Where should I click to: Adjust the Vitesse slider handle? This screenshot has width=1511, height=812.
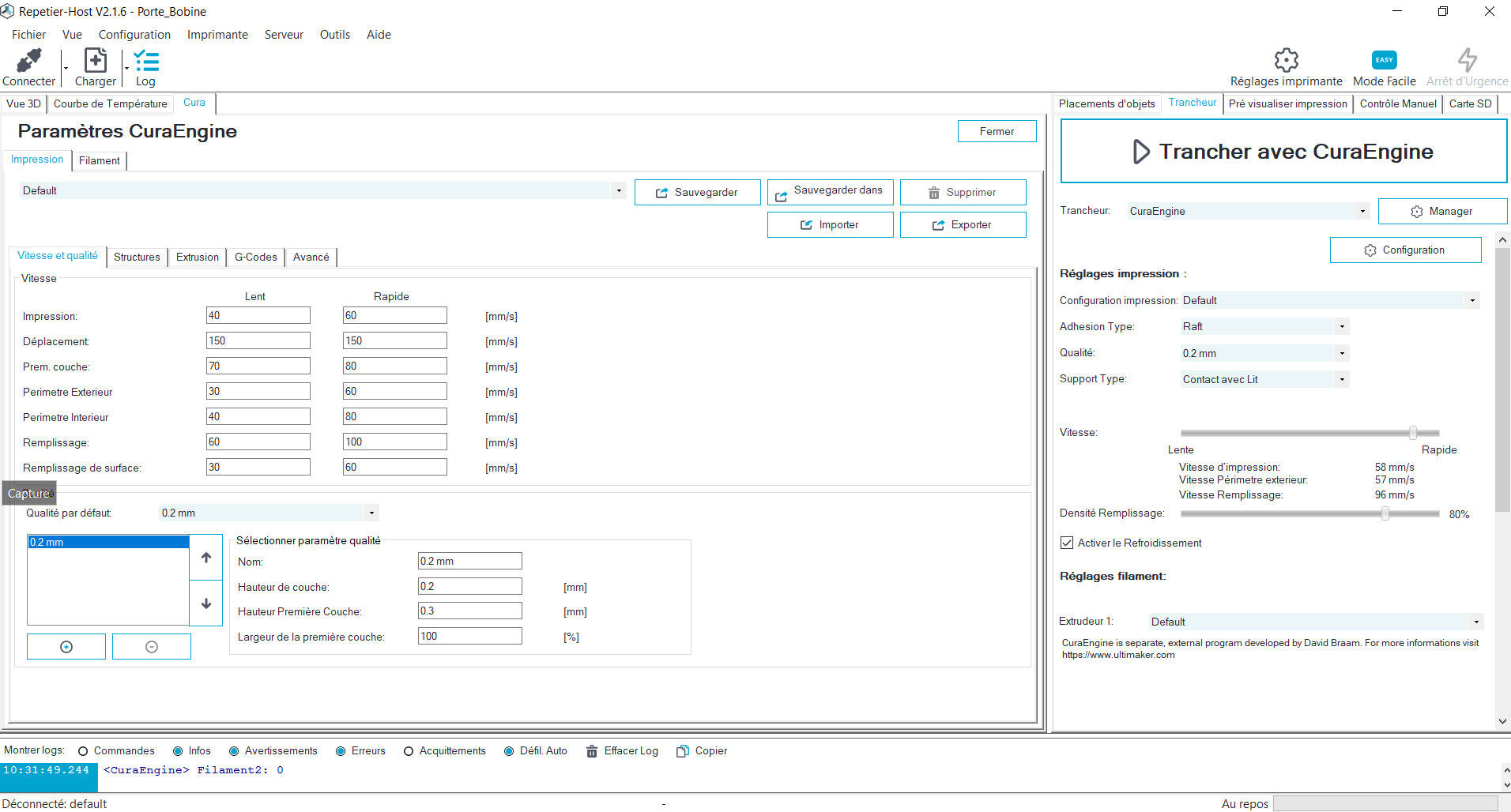tap(1413, 432)
